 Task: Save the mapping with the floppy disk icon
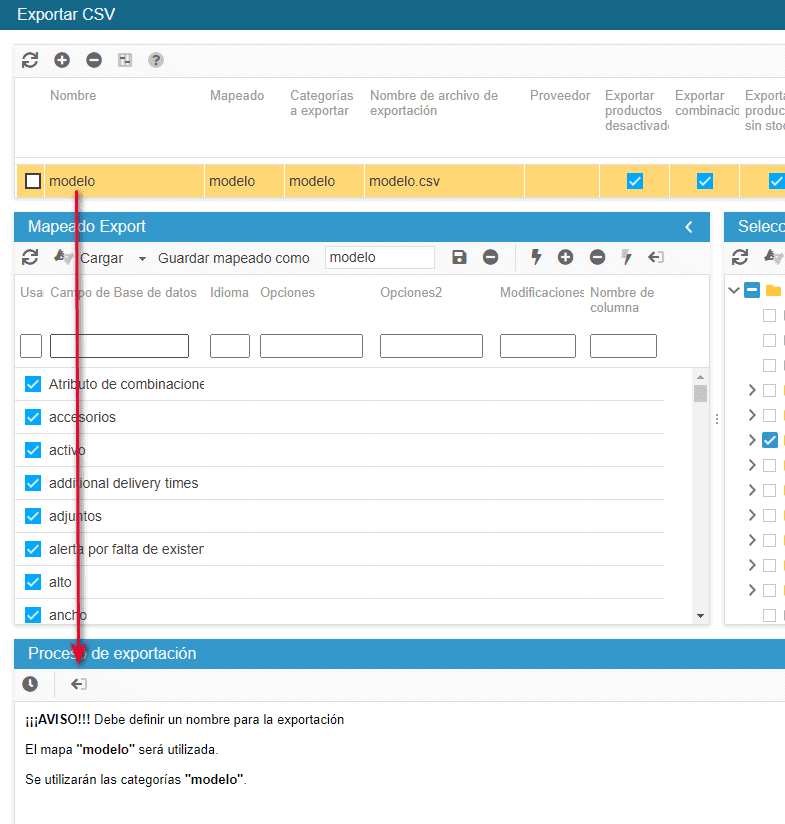[459, 257]
